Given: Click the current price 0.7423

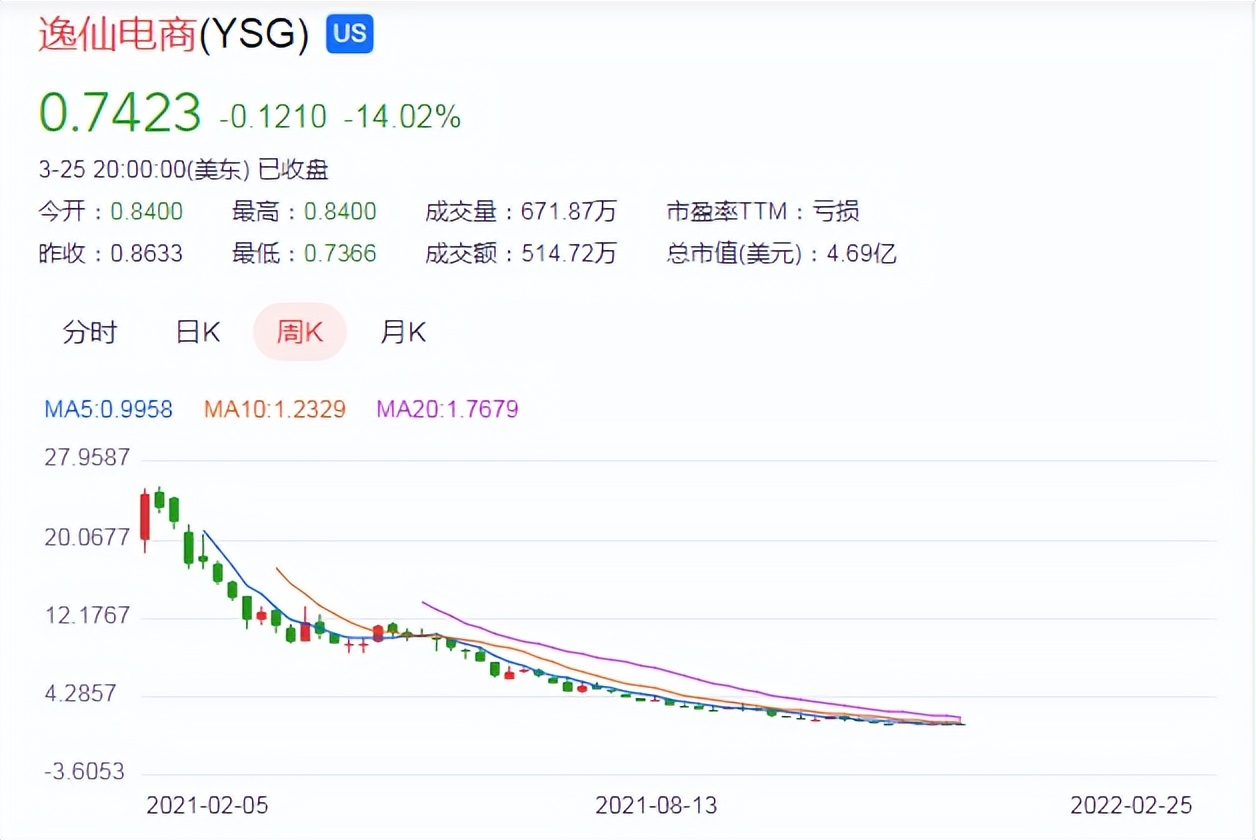Looking at the screenshot, I should [x=120, y=113].
